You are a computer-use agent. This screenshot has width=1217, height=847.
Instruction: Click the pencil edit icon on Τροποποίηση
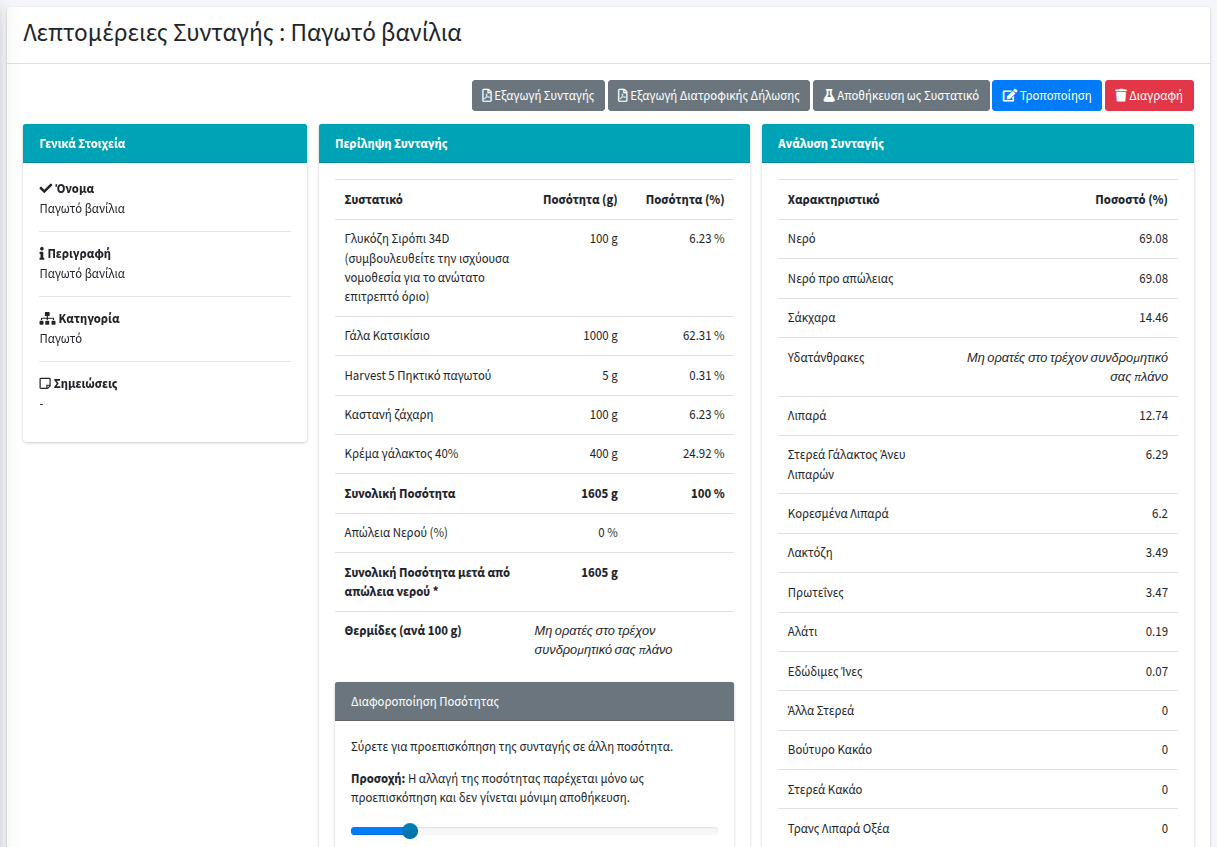pos(1009,96)
